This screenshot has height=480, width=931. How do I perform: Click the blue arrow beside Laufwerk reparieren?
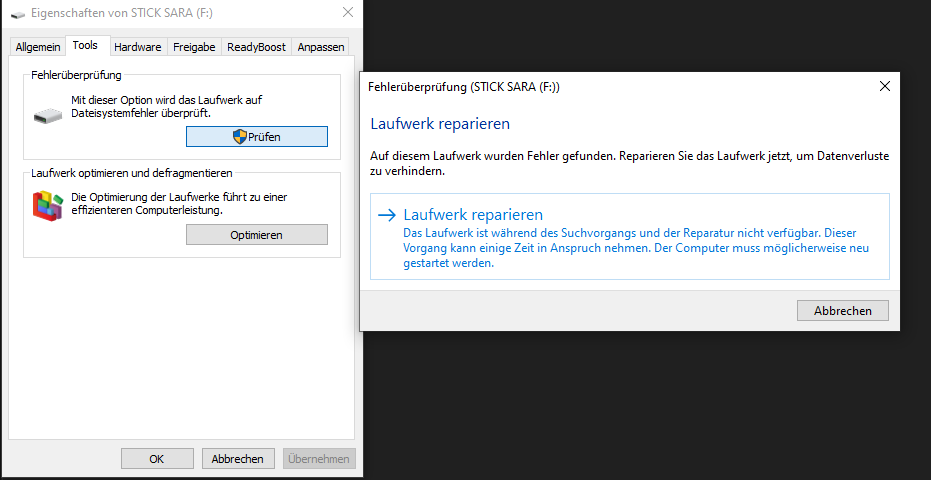(x=387, y=214)
